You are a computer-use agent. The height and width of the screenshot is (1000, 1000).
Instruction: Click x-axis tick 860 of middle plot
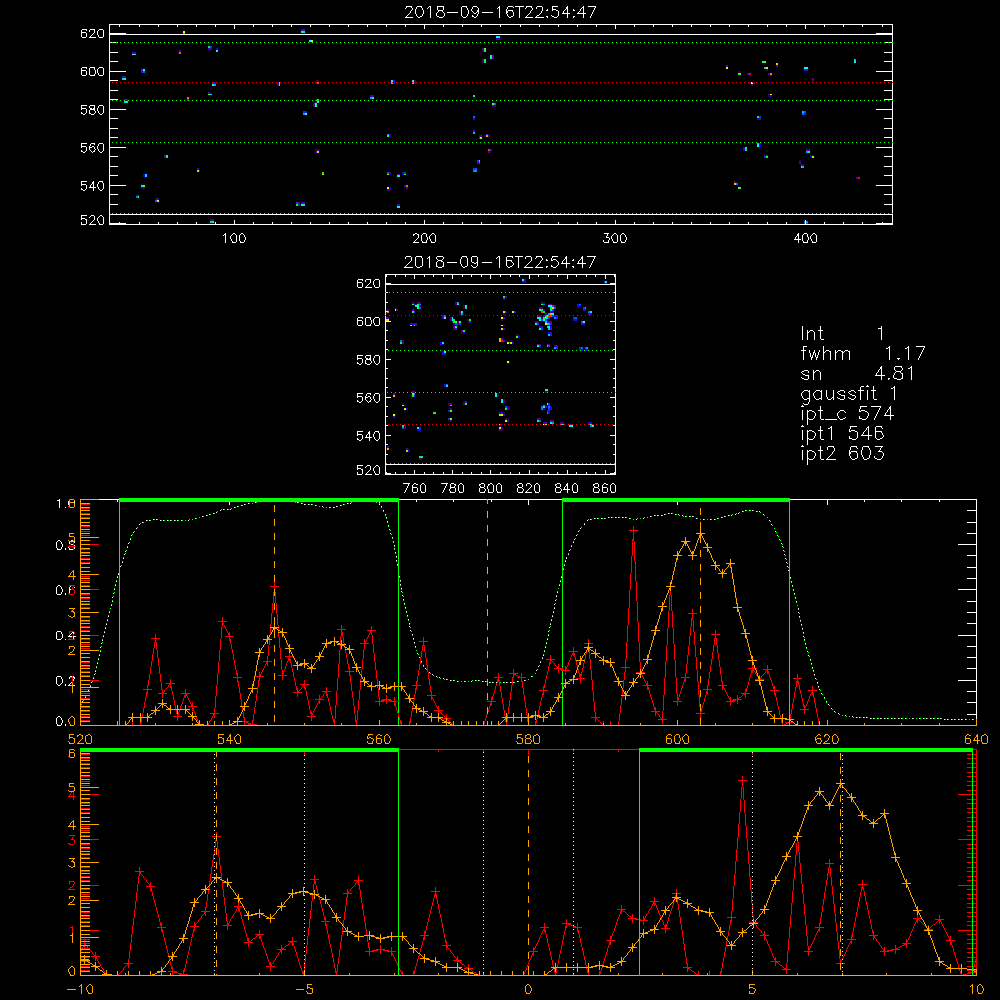point(605,489)
